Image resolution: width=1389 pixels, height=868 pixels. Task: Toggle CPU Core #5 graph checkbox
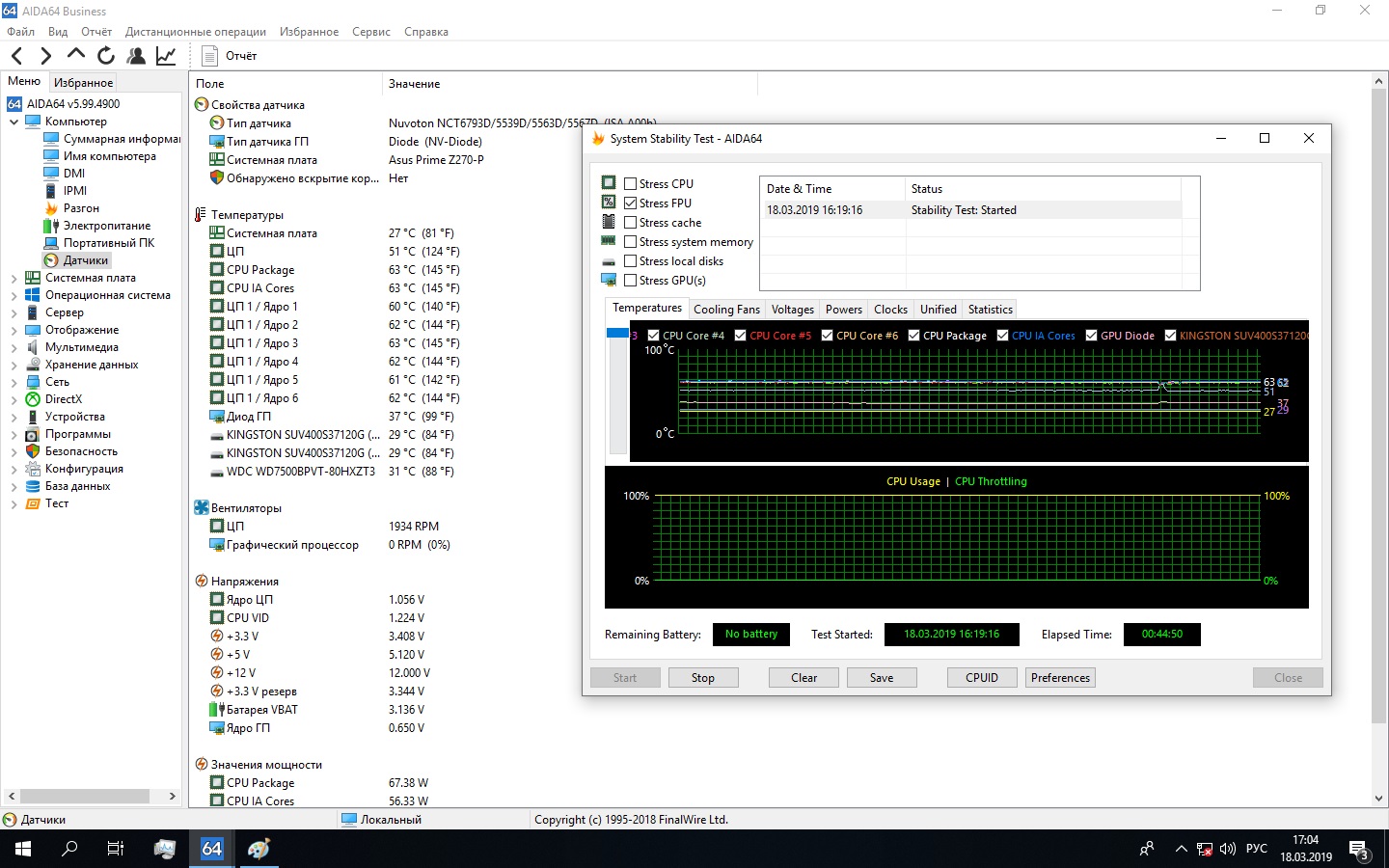point(740,336)
